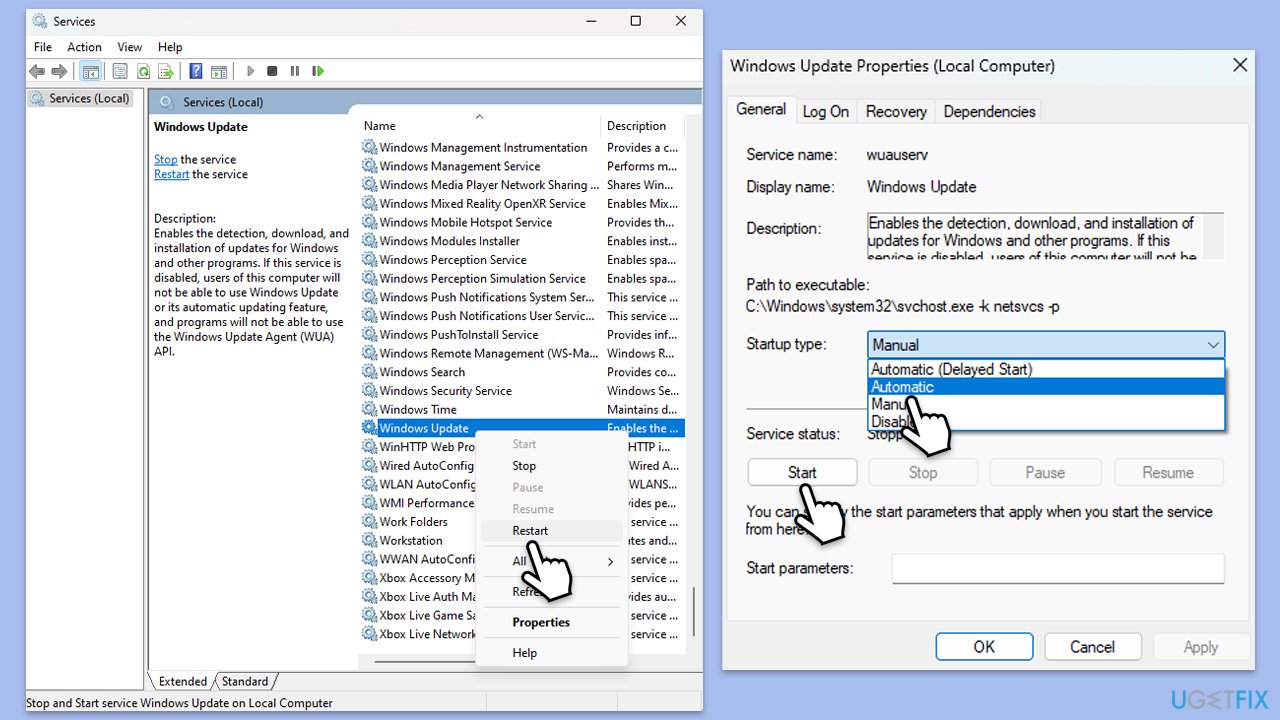Click Resume button in Properties dialog
Image resolution: width=1280 pixels, height=720 pixels.
pos(1168,473)
